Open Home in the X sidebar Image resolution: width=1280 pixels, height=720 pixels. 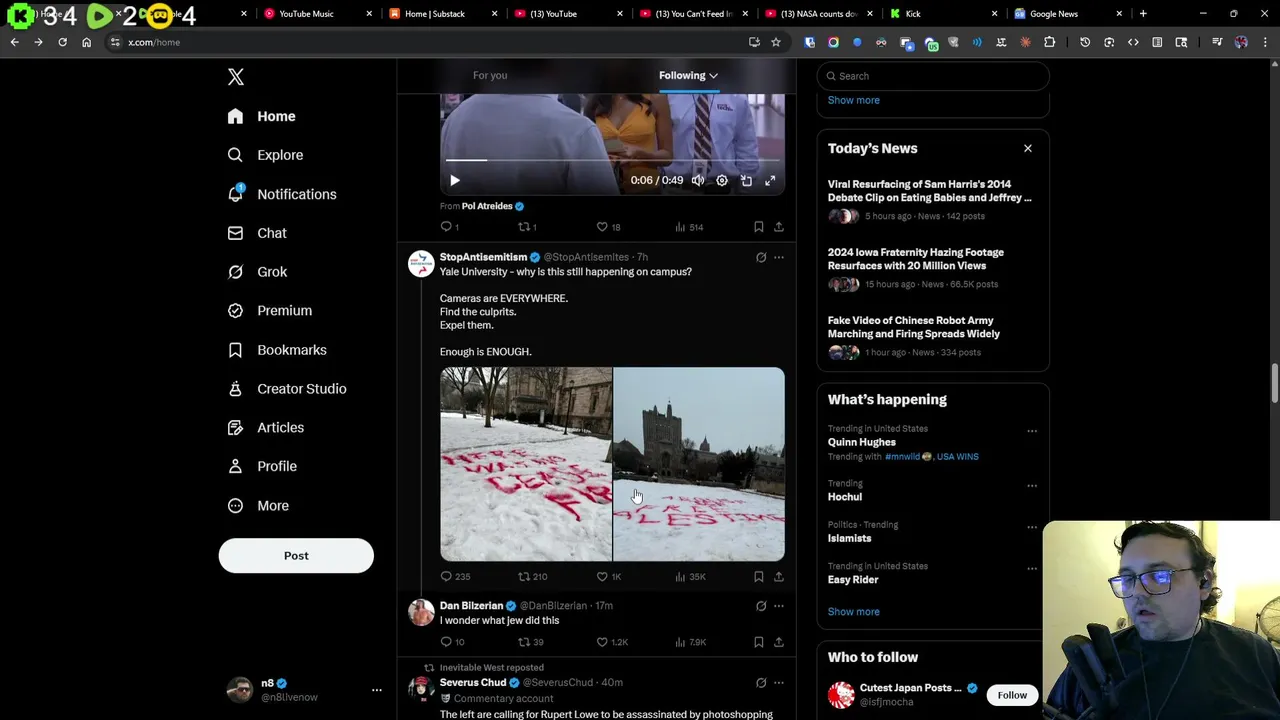(261, 116)
